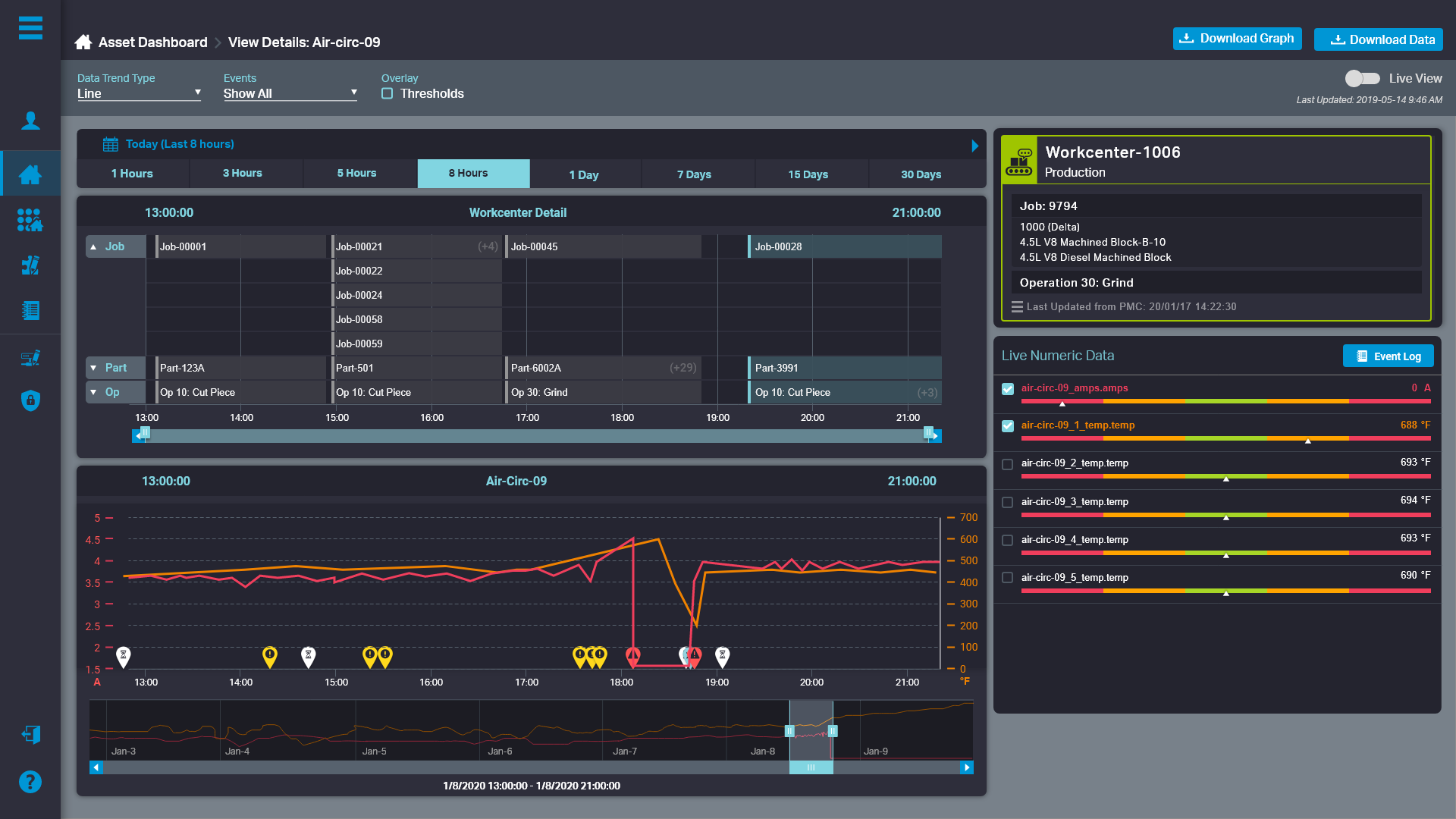Viewport: 1456px width, 819px height.
Task: Select the 1 Hours tab
Action: point(132,174)
